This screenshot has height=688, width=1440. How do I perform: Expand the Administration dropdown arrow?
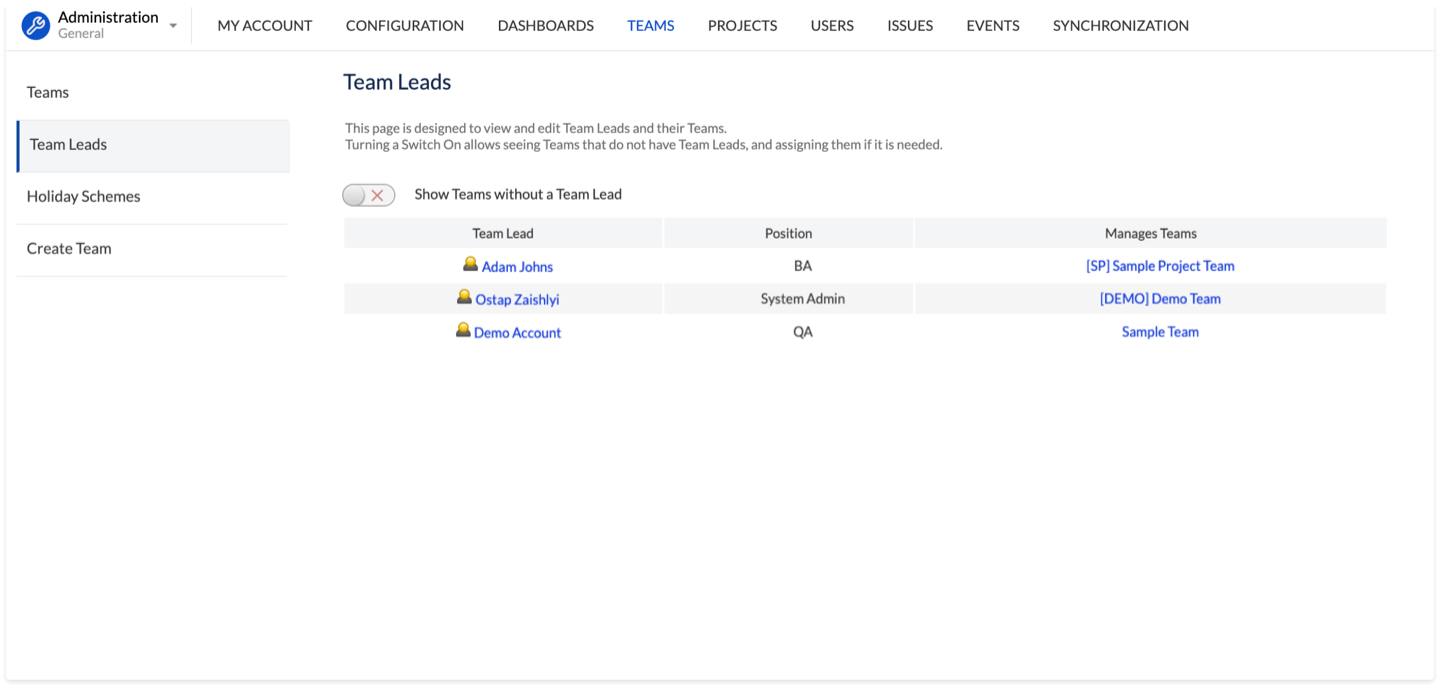(173, 26)
